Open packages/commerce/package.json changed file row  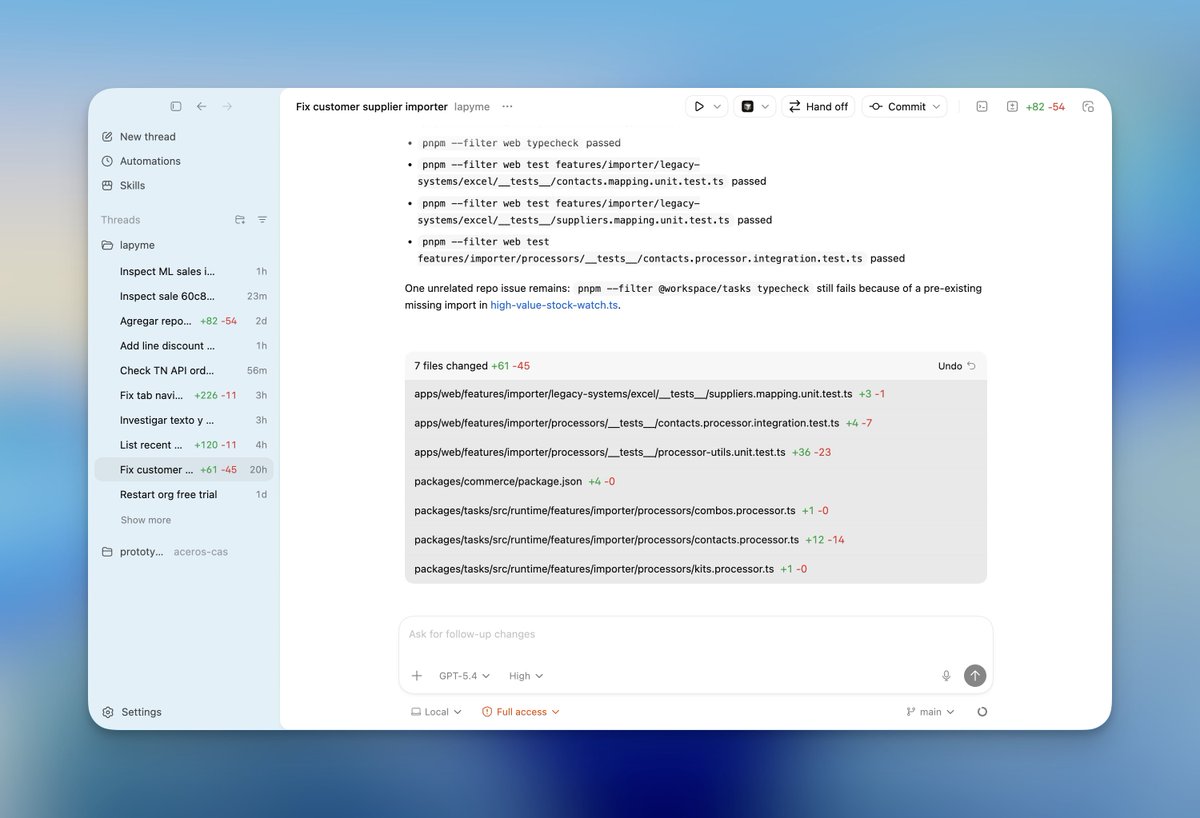(x=695, y=481)
